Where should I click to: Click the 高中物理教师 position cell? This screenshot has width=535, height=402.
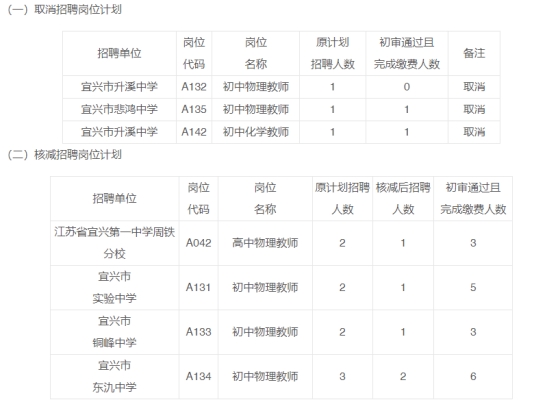[265, 243]
